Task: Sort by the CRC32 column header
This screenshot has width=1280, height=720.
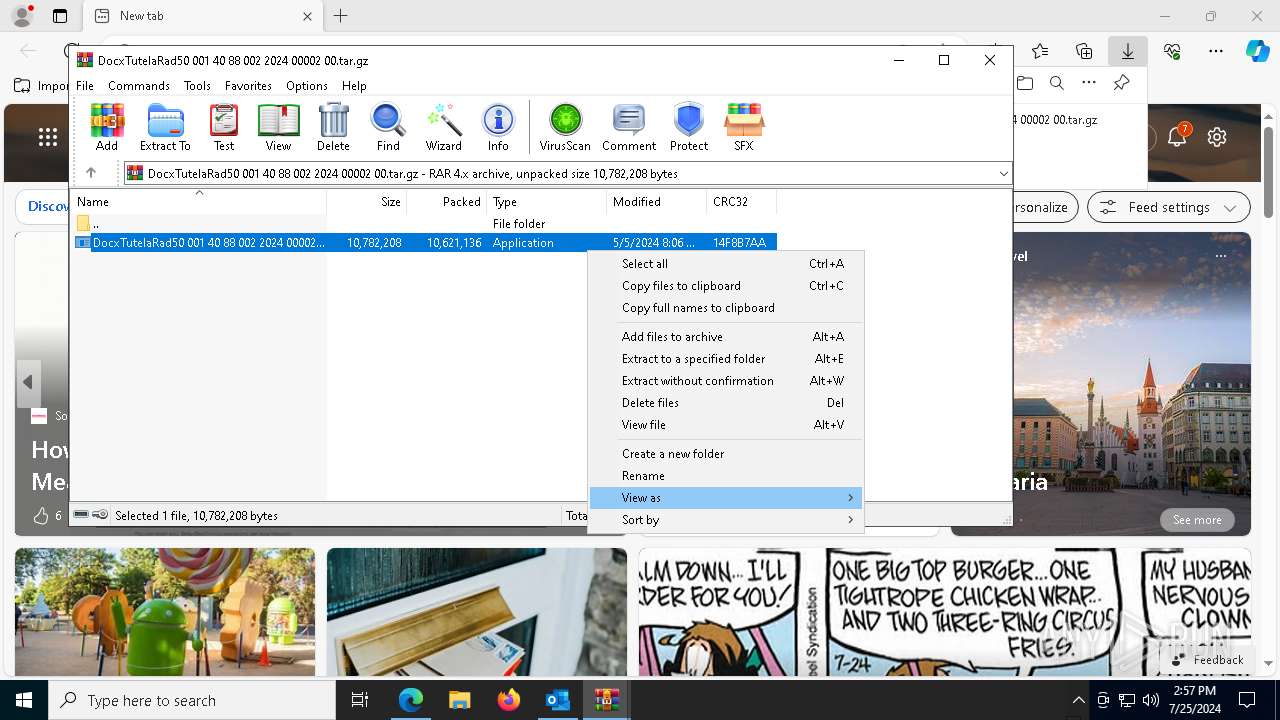Action: click(741, 202)
